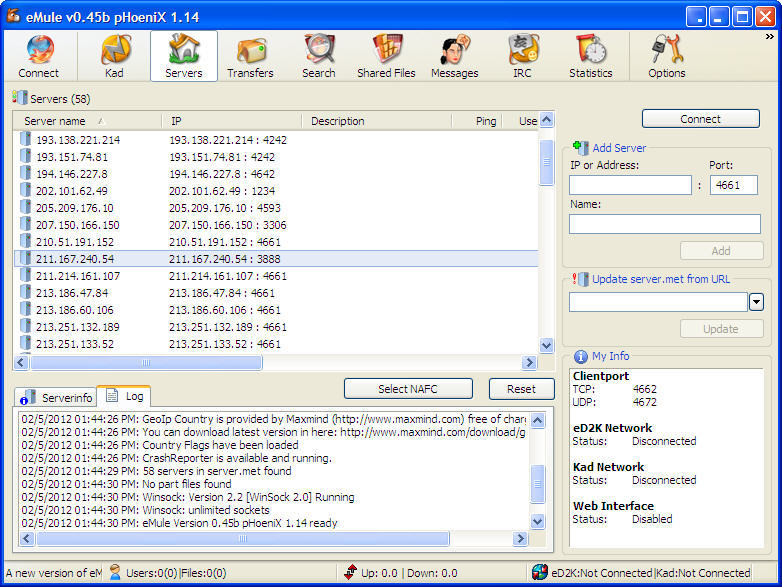Select server row 211.167.240.54
The width and height of the screenshot is (782, 587).
click(276, 258)
